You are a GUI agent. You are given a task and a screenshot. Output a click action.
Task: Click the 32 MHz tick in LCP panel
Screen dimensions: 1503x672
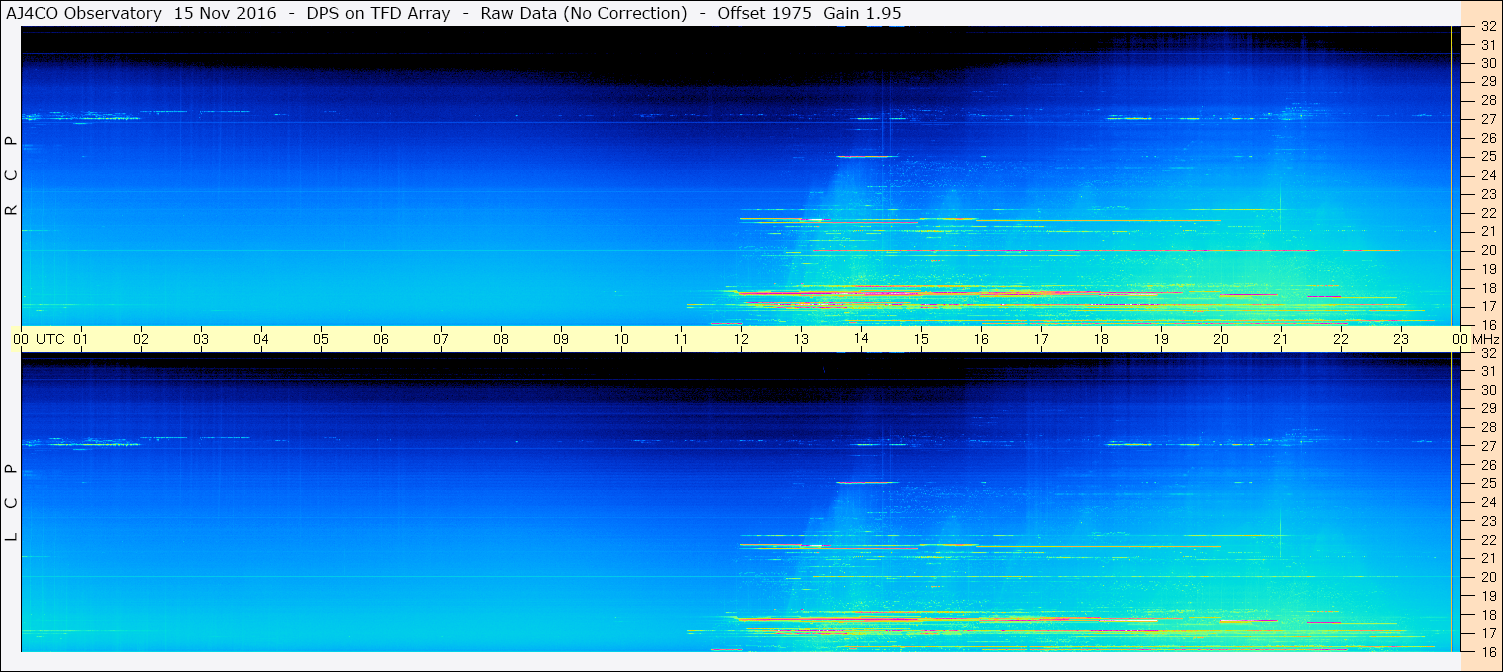1488,353
